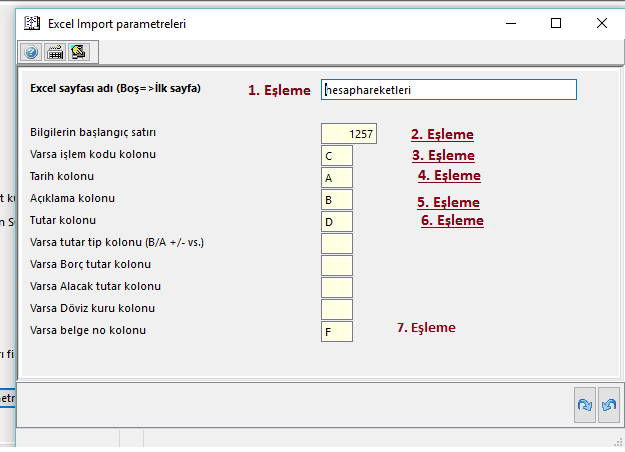Viewport: 625px width, 452px height.
Task: Click the Varsa belge no kolonu field
Action: pos(337,331)
